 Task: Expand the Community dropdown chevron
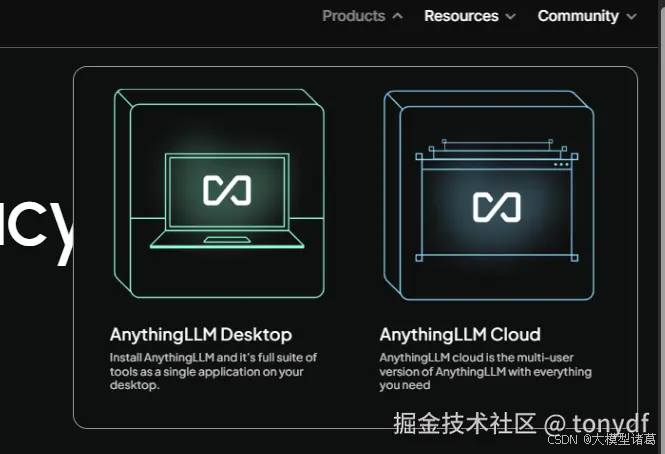point(631,17)
